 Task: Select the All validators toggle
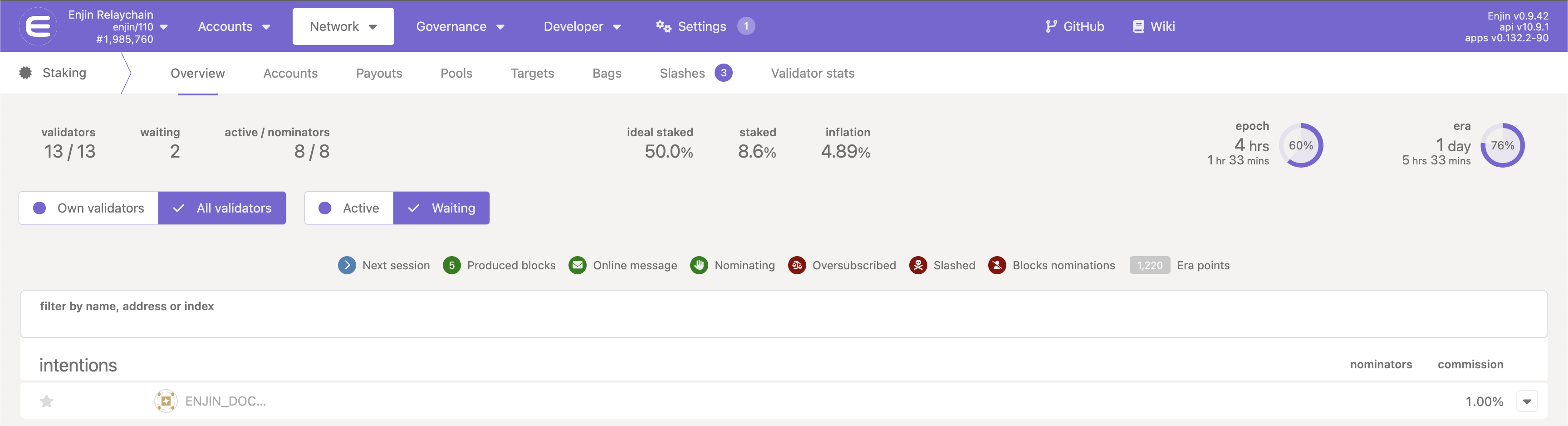click(x=222, y=208)
